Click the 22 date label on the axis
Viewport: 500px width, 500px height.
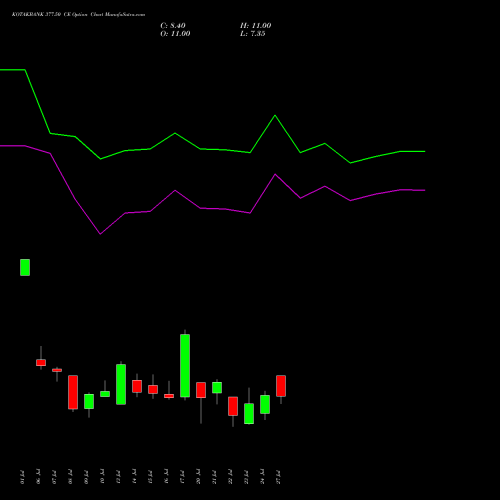tap(230, 477)
